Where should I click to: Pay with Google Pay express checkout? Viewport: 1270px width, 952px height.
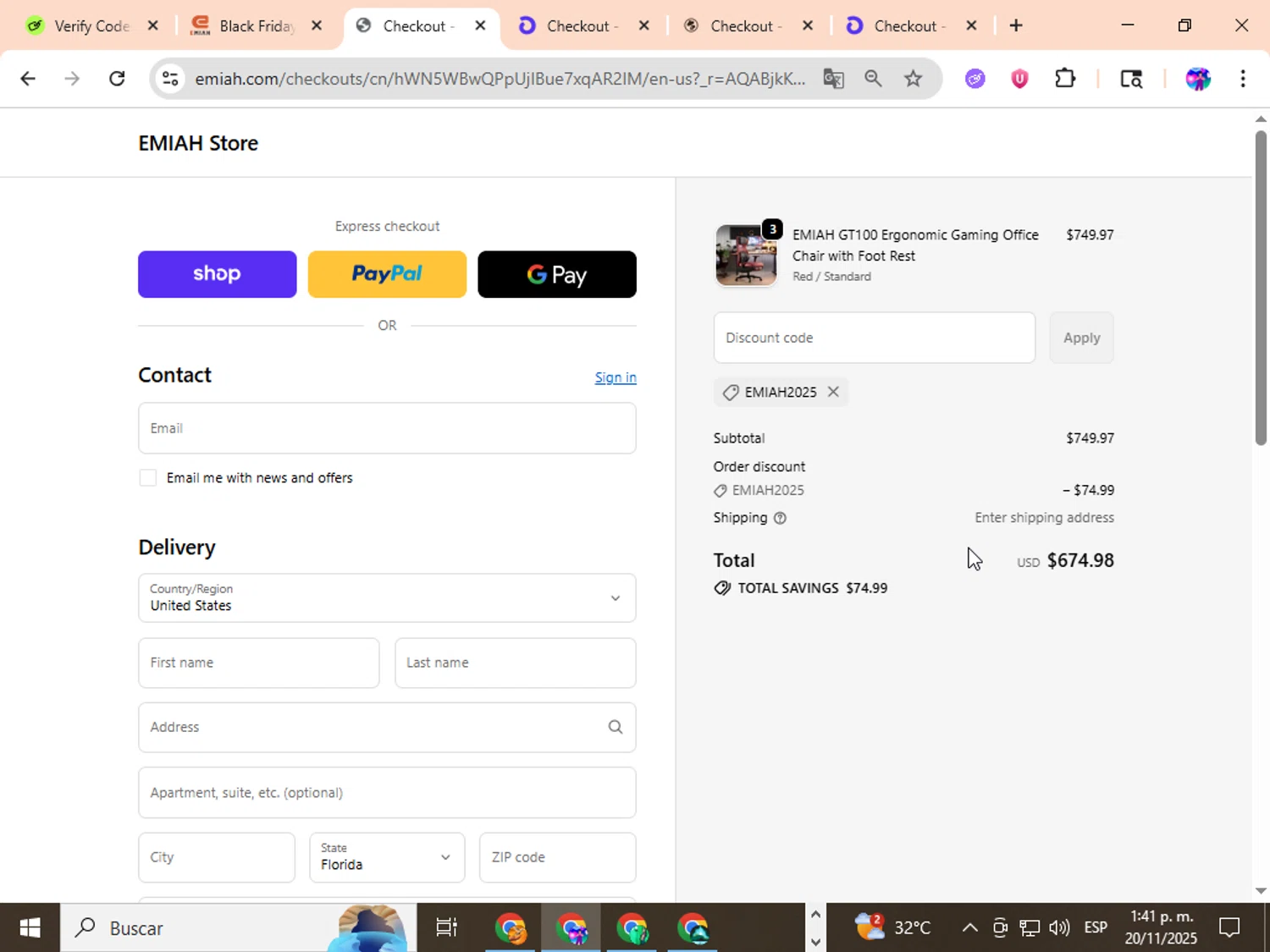pyautogui.click(x=557, y=274)
